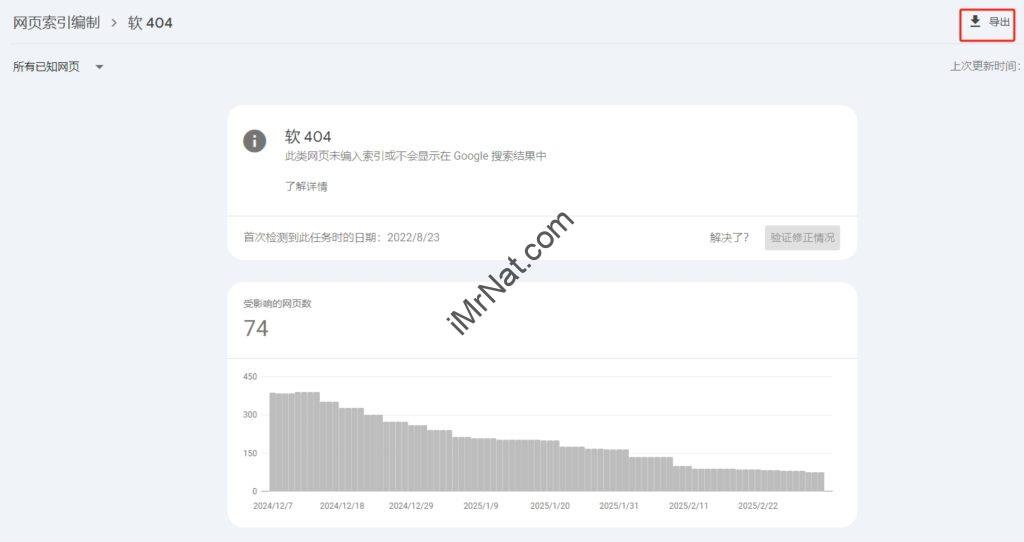Click the 2025/1/31 date axis label

pos(618,506)
